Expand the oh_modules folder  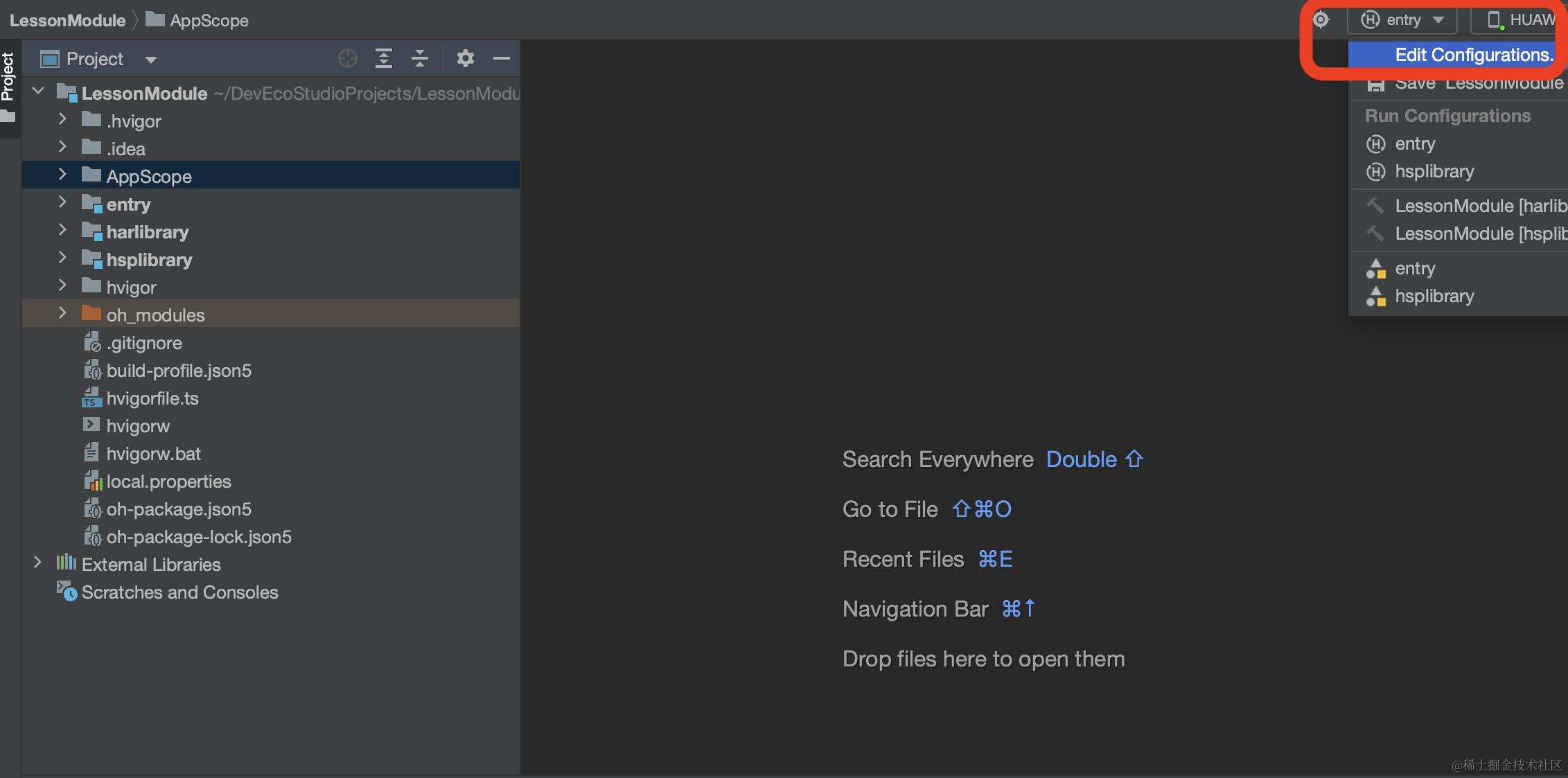point(62,313)
